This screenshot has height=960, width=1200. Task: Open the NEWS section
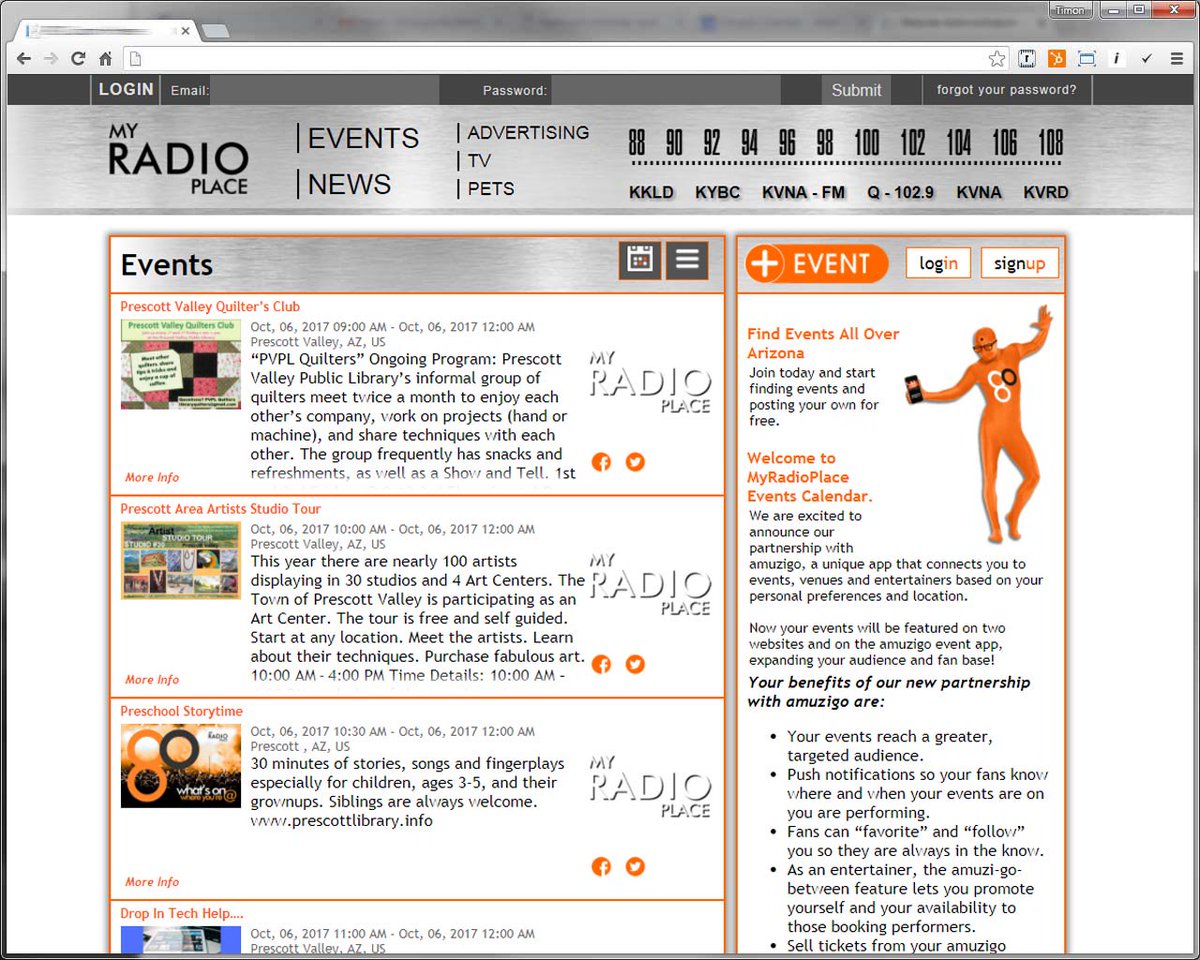click(349, 184)
